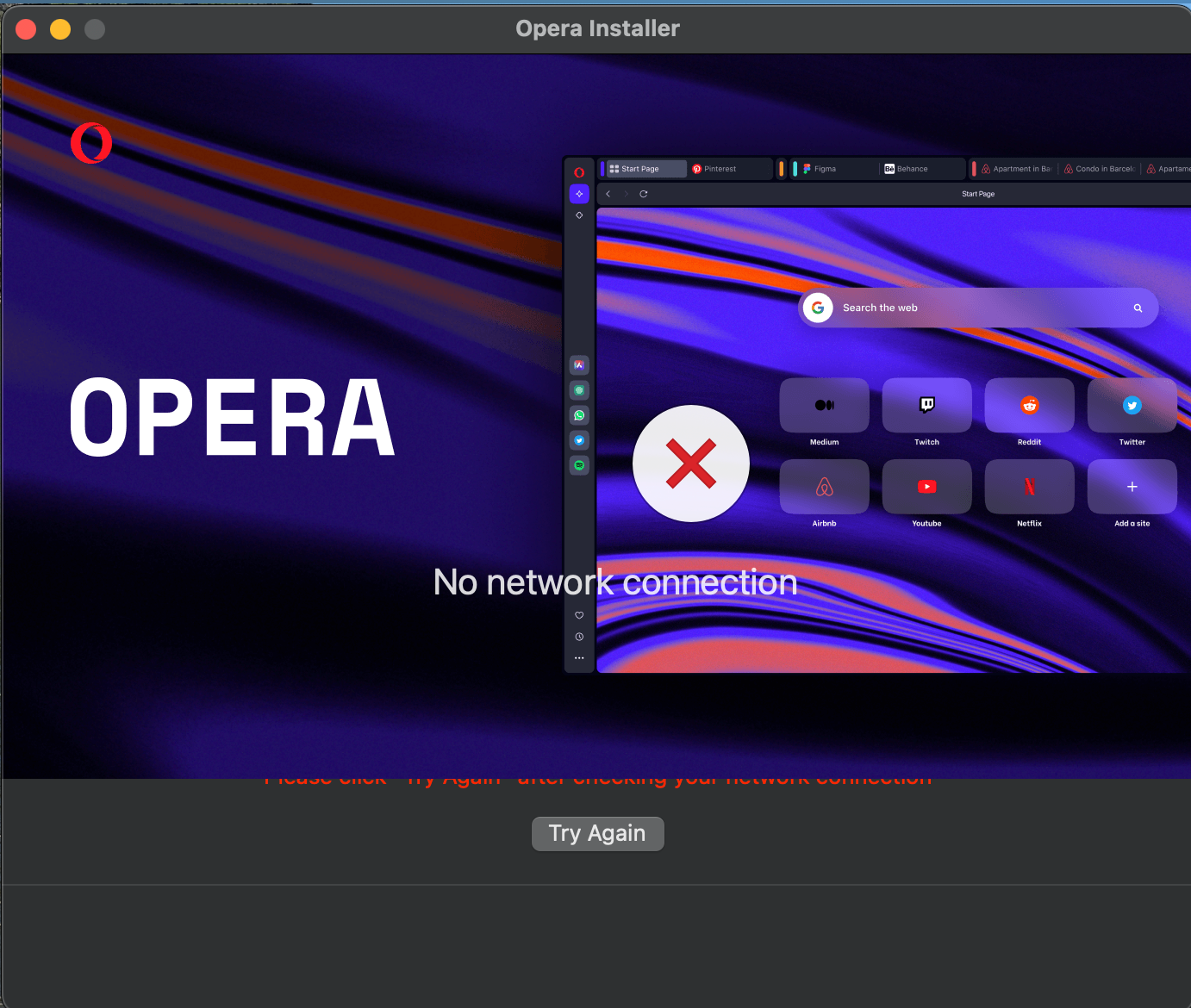Select the 'No network connection' message
Viewport: 1191px width, 1008px height.
[x=615, y=582]
